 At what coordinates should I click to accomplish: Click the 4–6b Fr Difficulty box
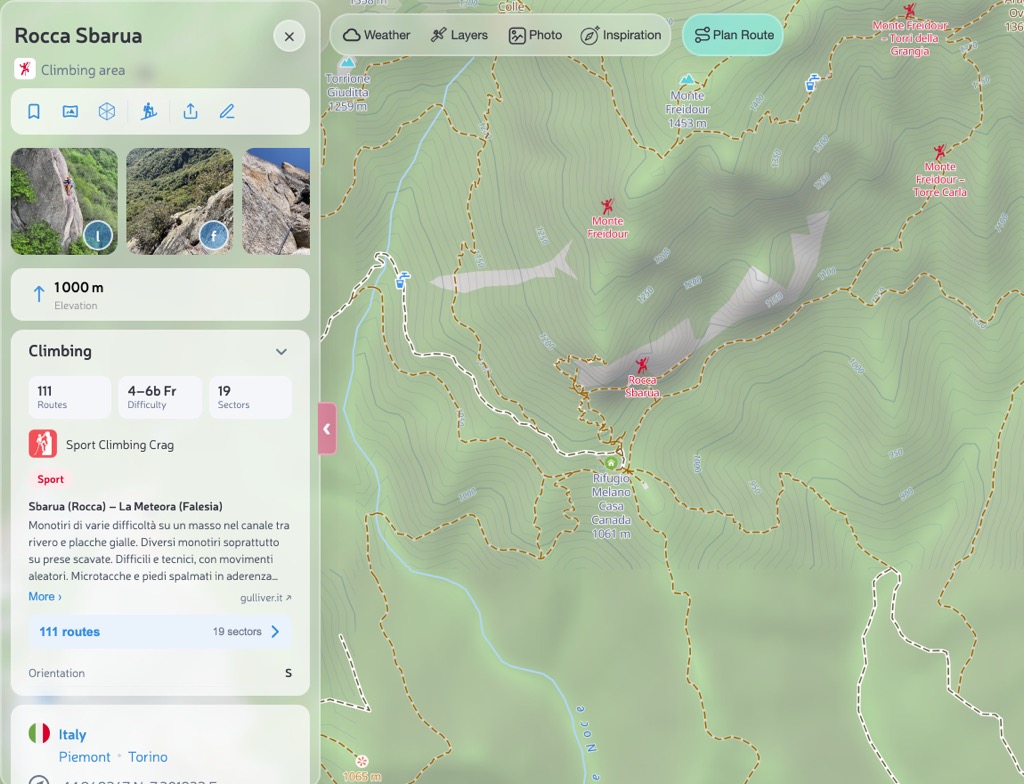(x=160, y=397)
